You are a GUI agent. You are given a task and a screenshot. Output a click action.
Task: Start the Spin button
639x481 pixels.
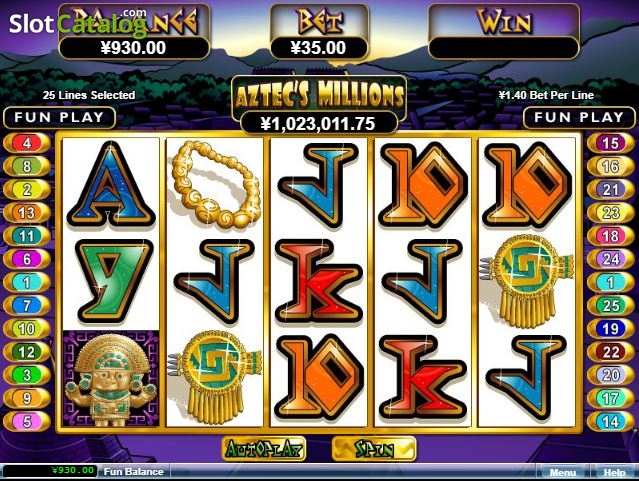click(x=374, y=449)
